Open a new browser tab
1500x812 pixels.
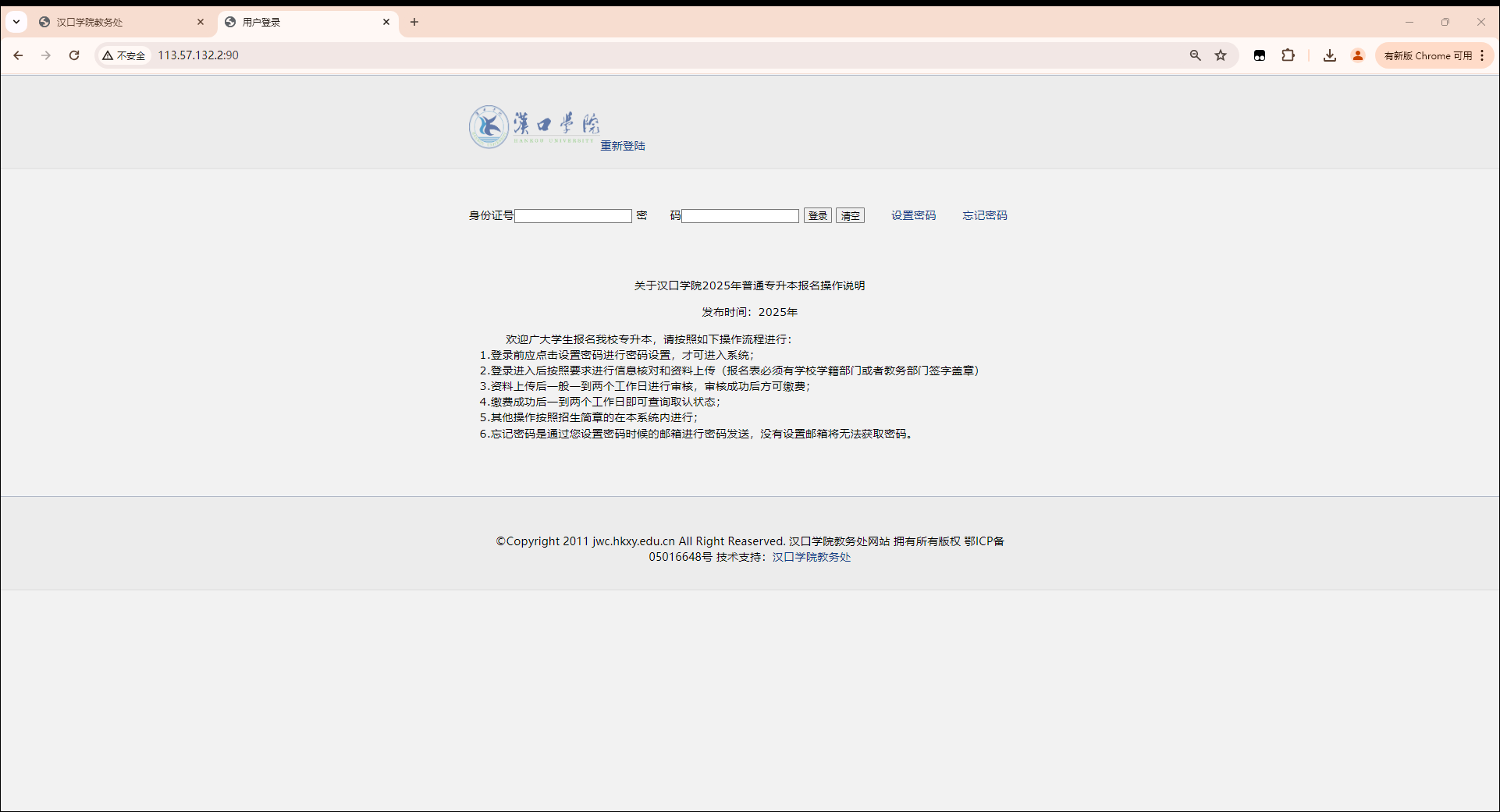414,22
